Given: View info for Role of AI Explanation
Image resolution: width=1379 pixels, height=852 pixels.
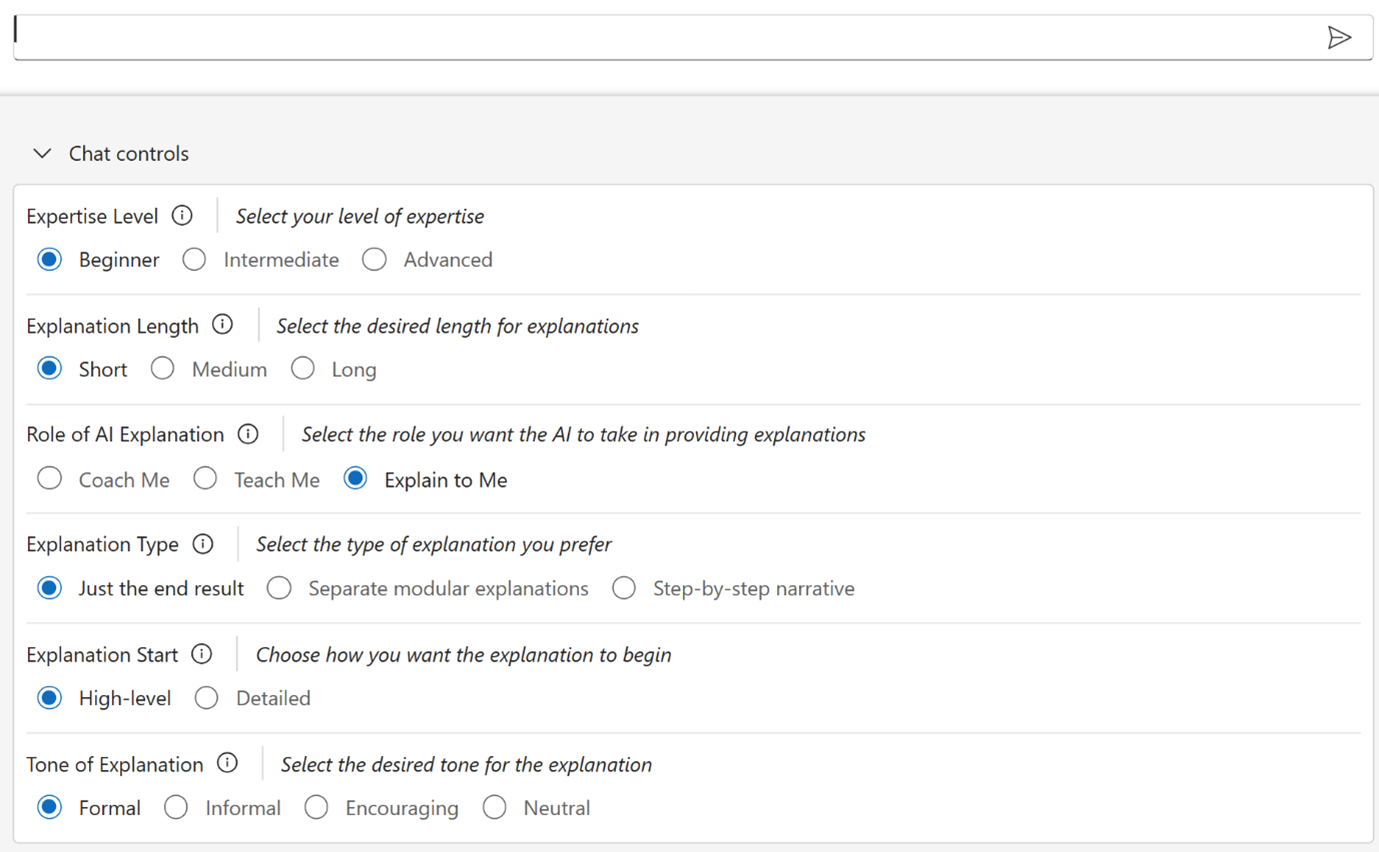Looking at the screenshot, I should 247,434.
